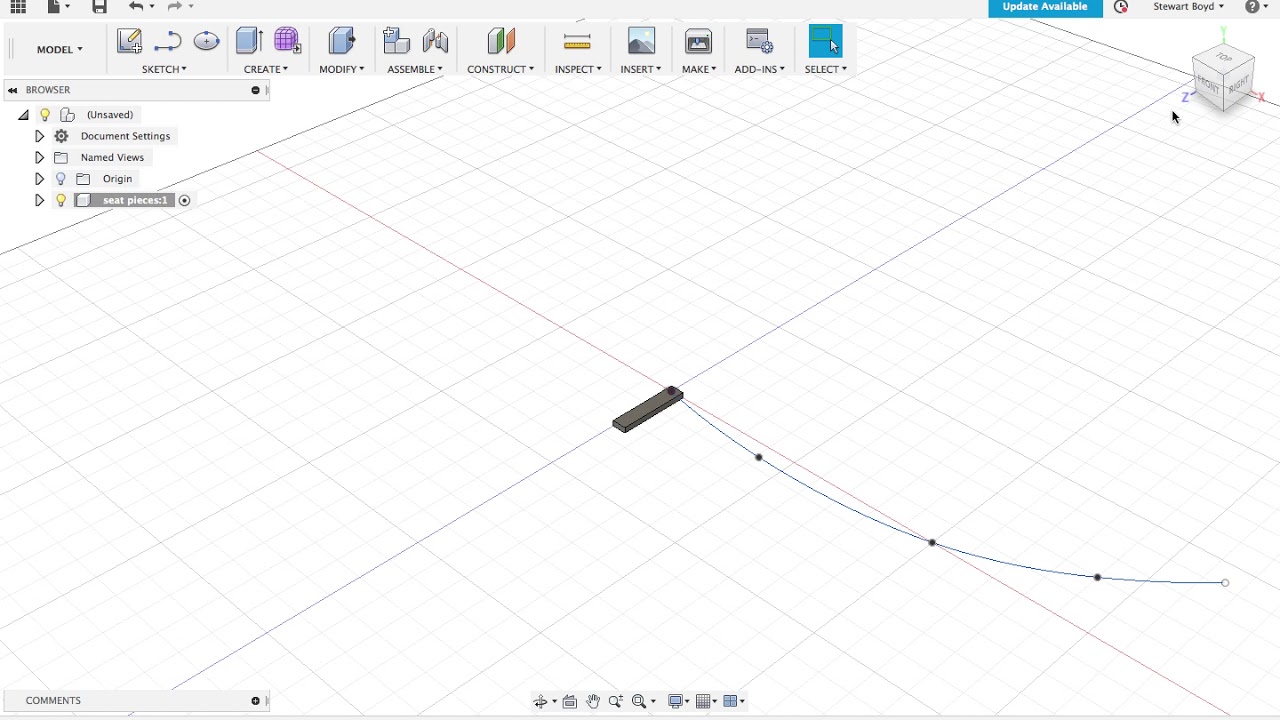The width and height of the screenshot is (1280, 720).
Task: Open the Scripts and Add-Ins tool
Action: 759,41
